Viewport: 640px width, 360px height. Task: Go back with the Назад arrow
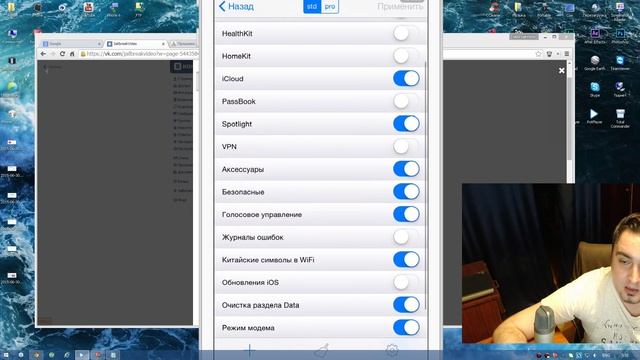(x=236, y=6)
